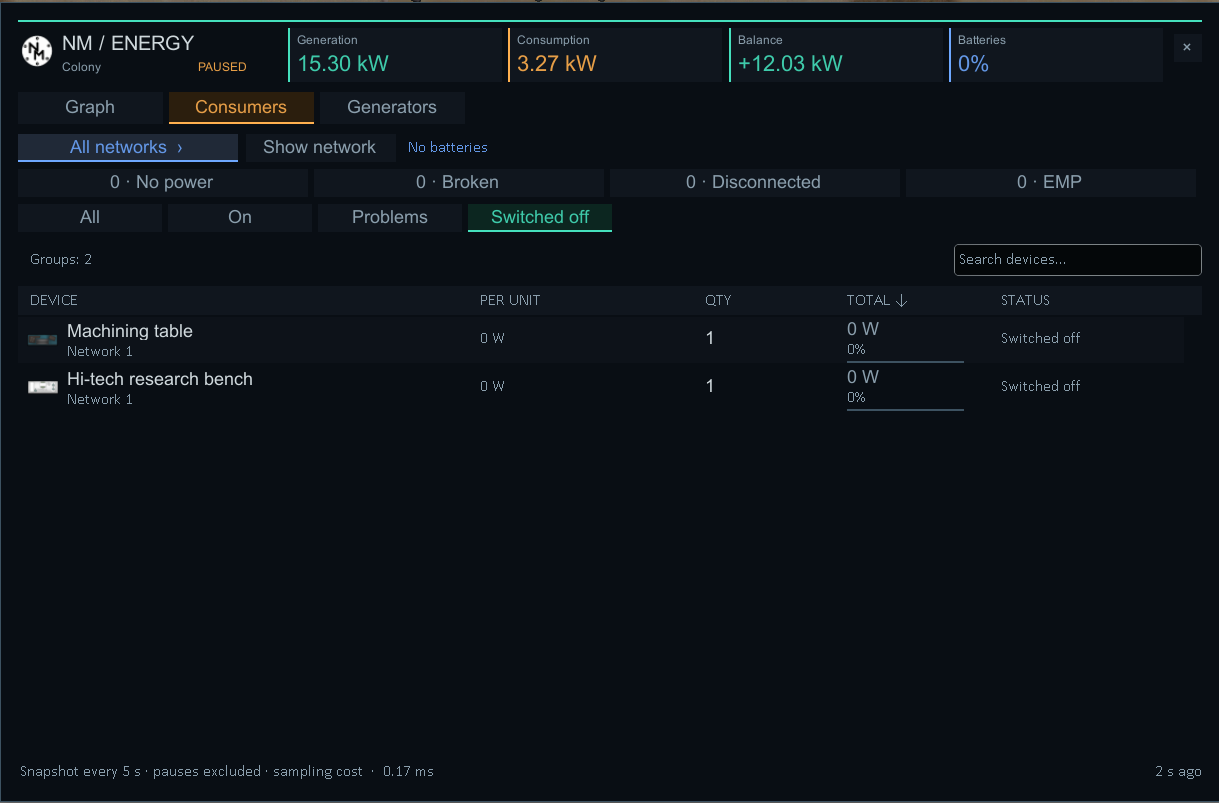
Task: Toggle the Switched off filter
Action: click(x=540, y=217)
